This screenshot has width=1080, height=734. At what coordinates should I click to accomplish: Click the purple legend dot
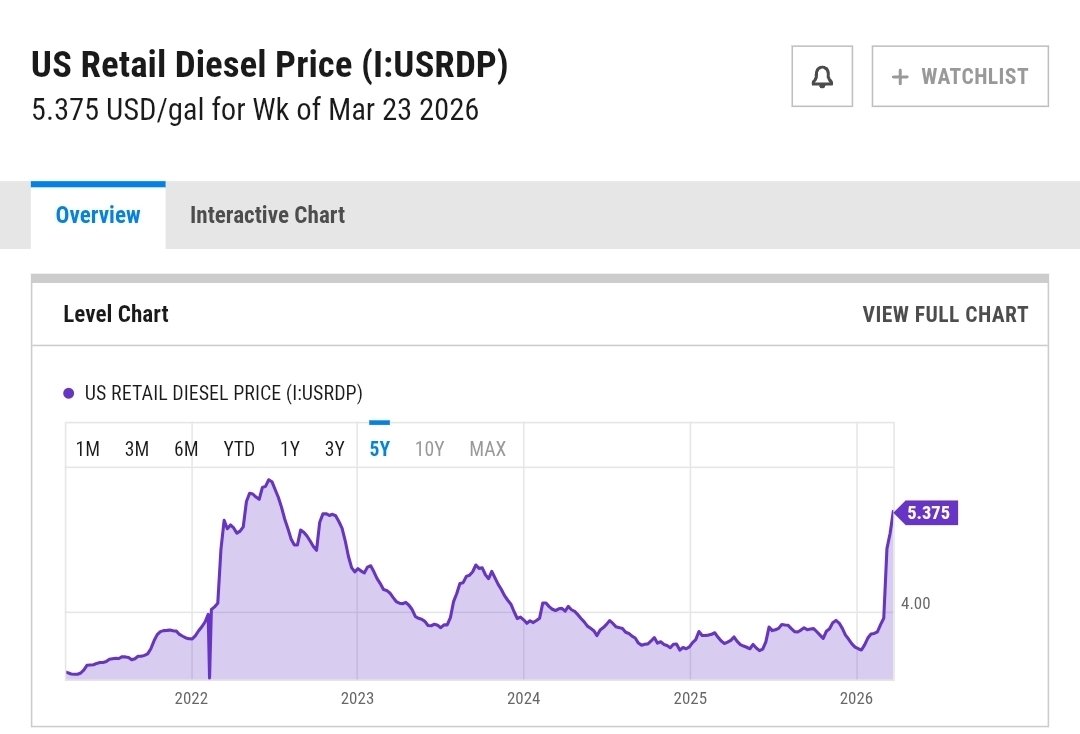click(69, 393)
